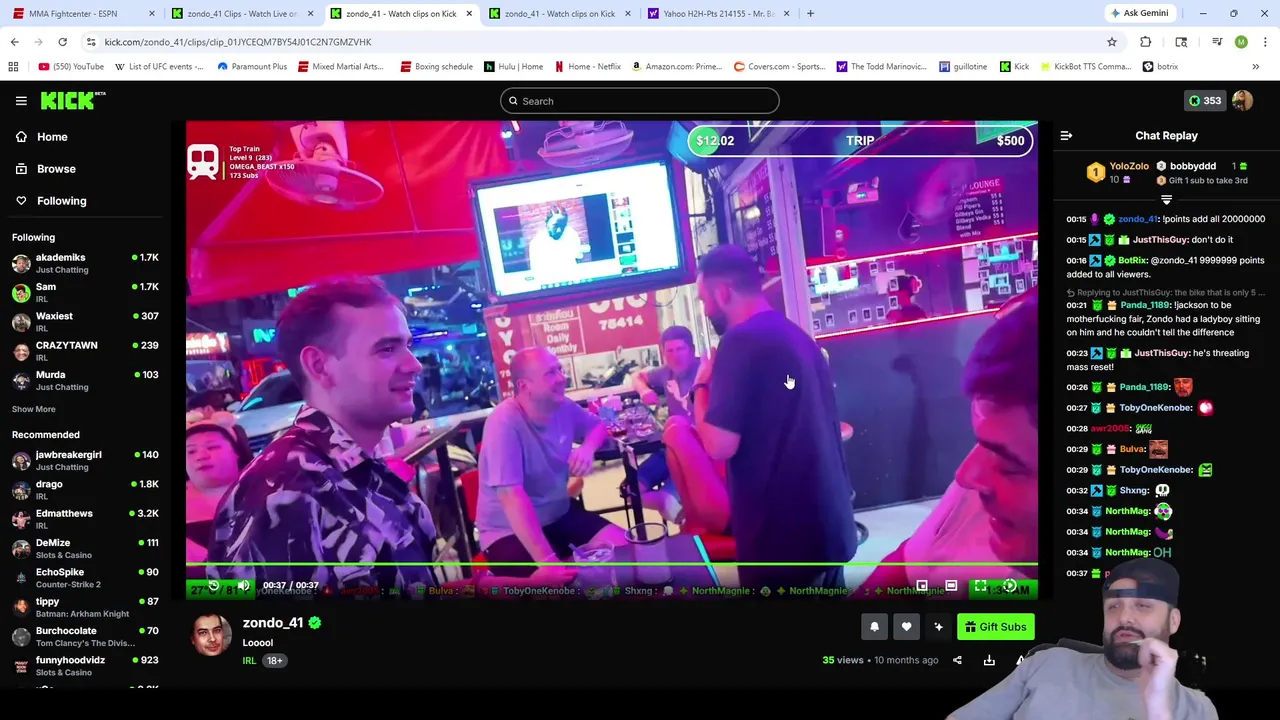Open the CRAZYTAWN channel
Viewport: 1280px width, 720px height.
[84, 350]
